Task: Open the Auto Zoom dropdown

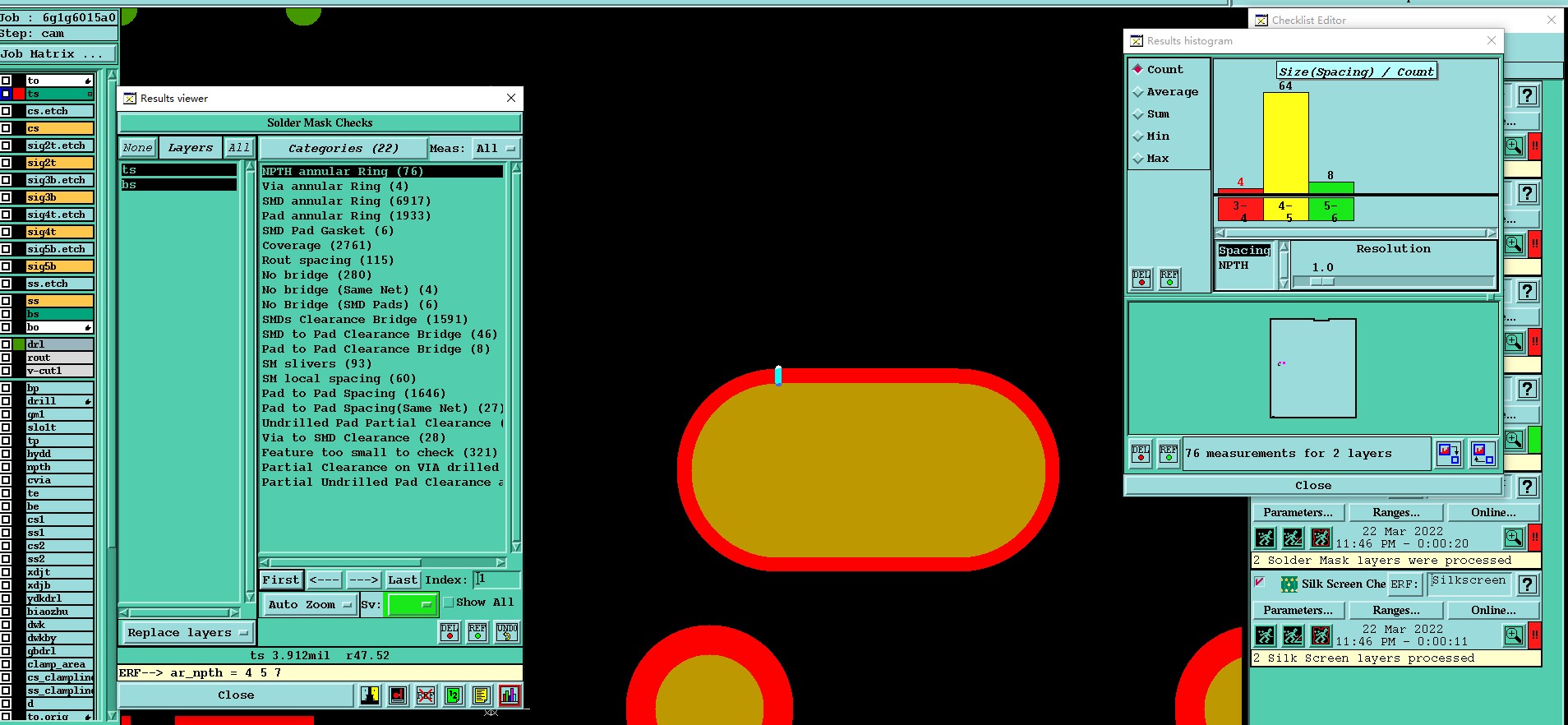Action: coord(309,605)
